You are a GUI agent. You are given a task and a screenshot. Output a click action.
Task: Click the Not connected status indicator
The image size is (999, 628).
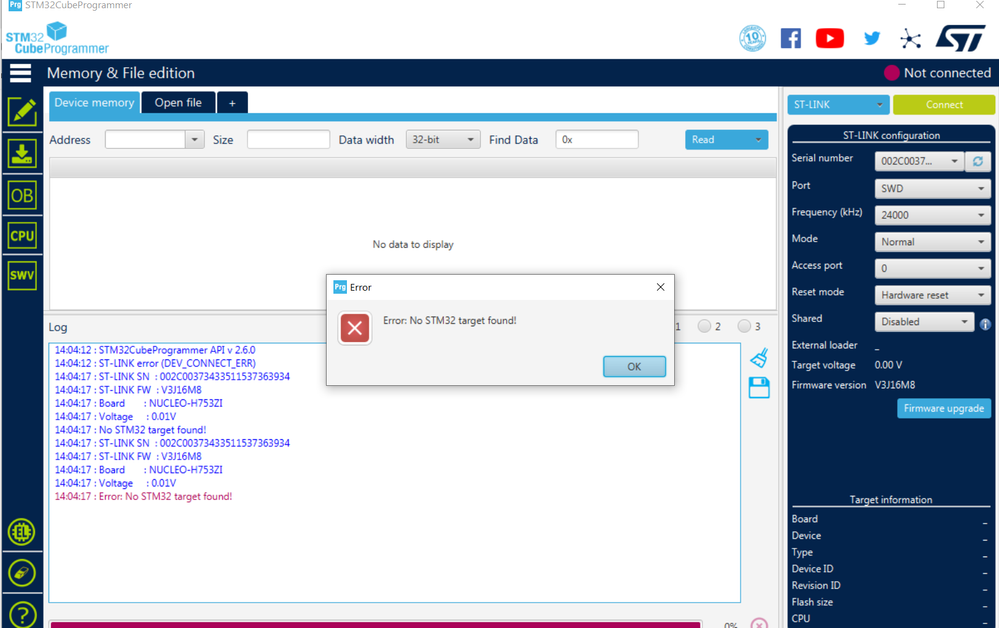[937, 73]
